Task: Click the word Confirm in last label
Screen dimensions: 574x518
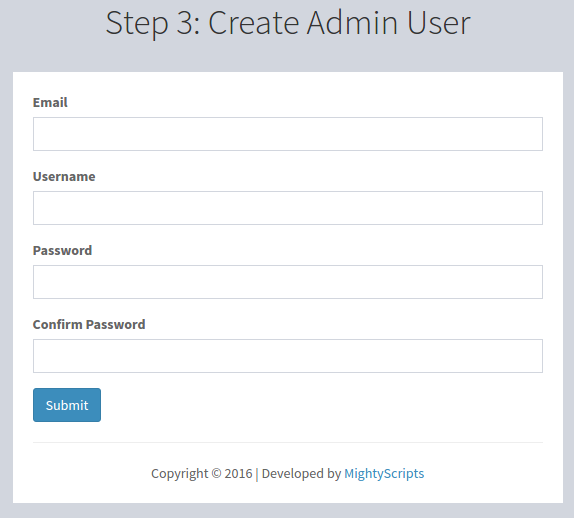Action: 57,324
